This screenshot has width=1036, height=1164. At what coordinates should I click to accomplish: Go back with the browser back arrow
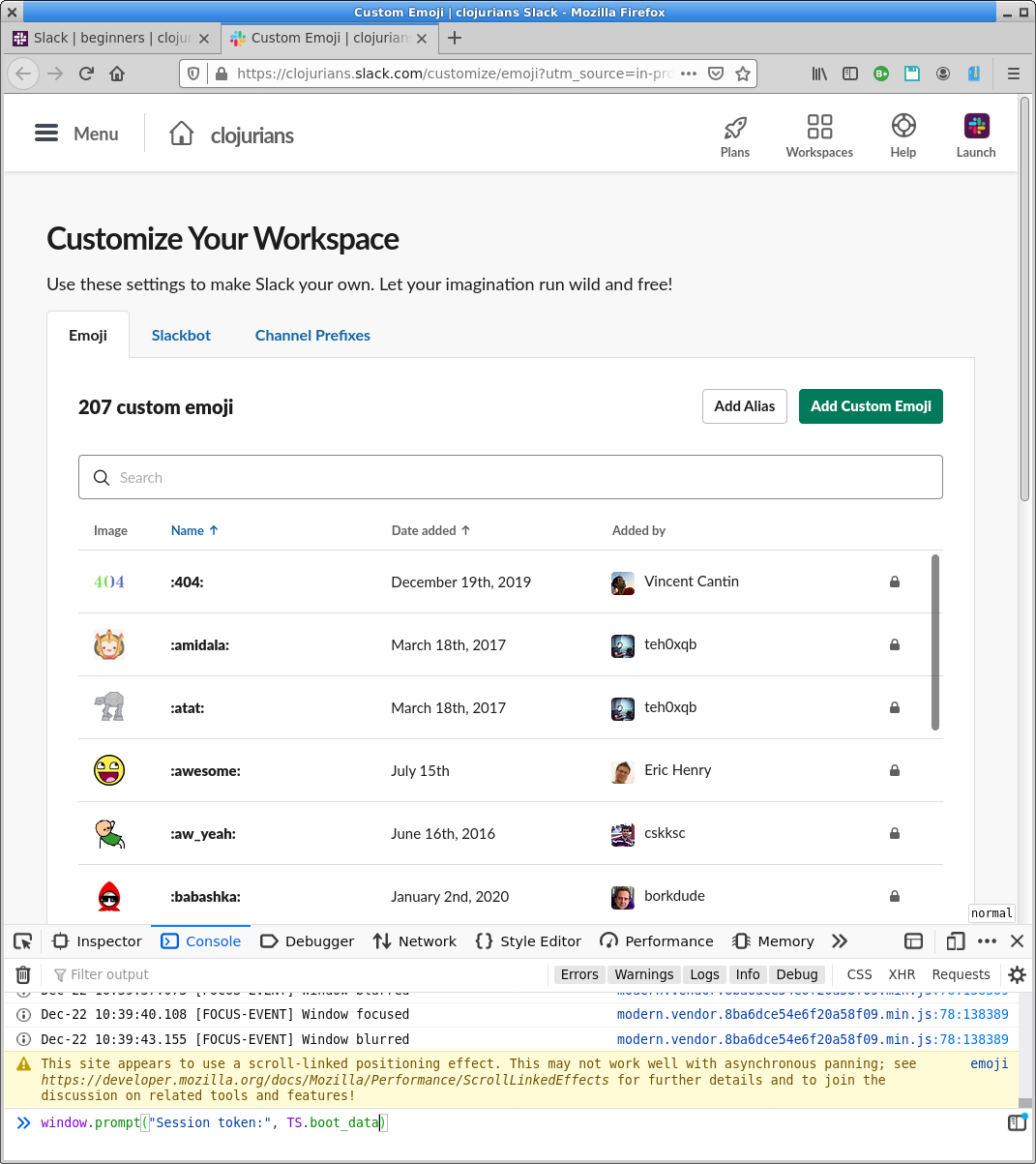point(23,74)
